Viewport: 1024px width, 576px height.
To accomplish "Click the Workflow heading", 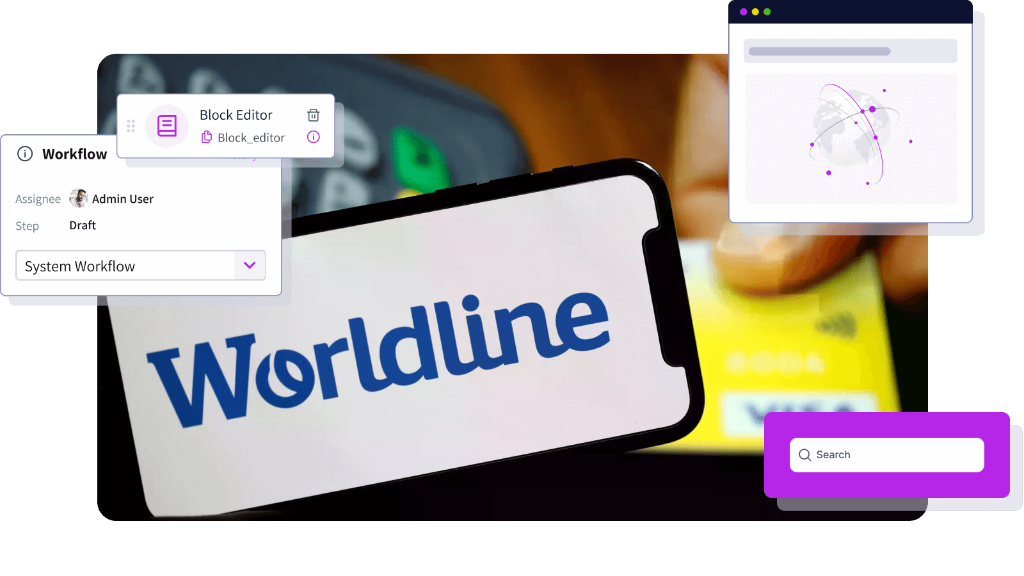I will [x=74, y=154].
